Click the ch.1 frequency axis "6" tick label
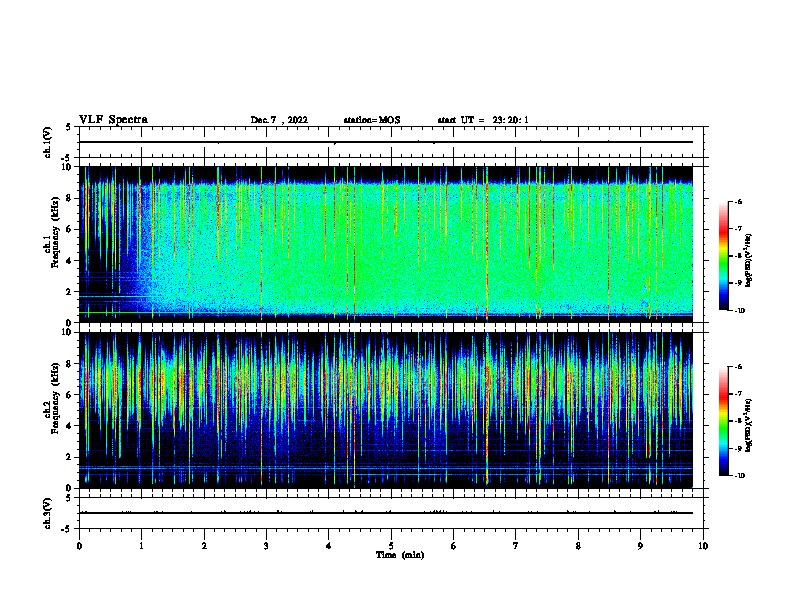This screenshot has width=792, height=612. (71, 229)
